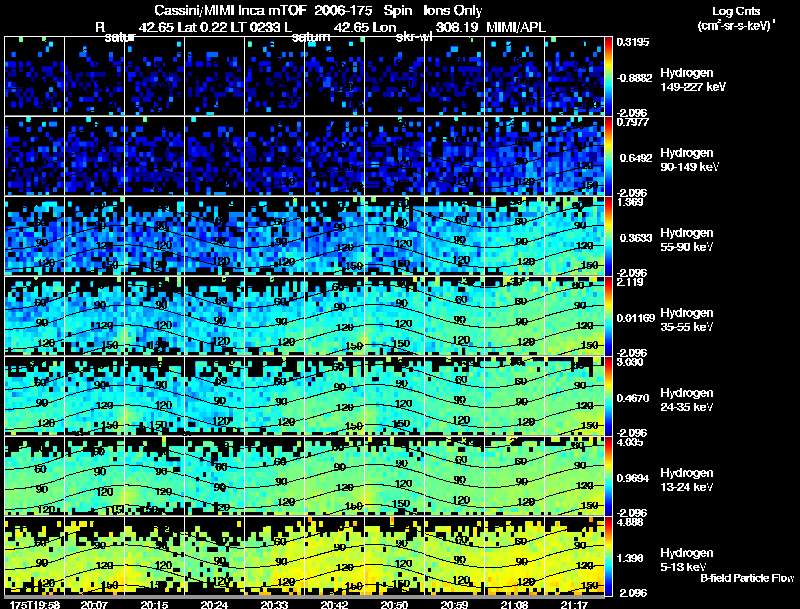800x609 pixels.
Task: Click the '20:15' time axis label
Action: [x=155, y=604]
